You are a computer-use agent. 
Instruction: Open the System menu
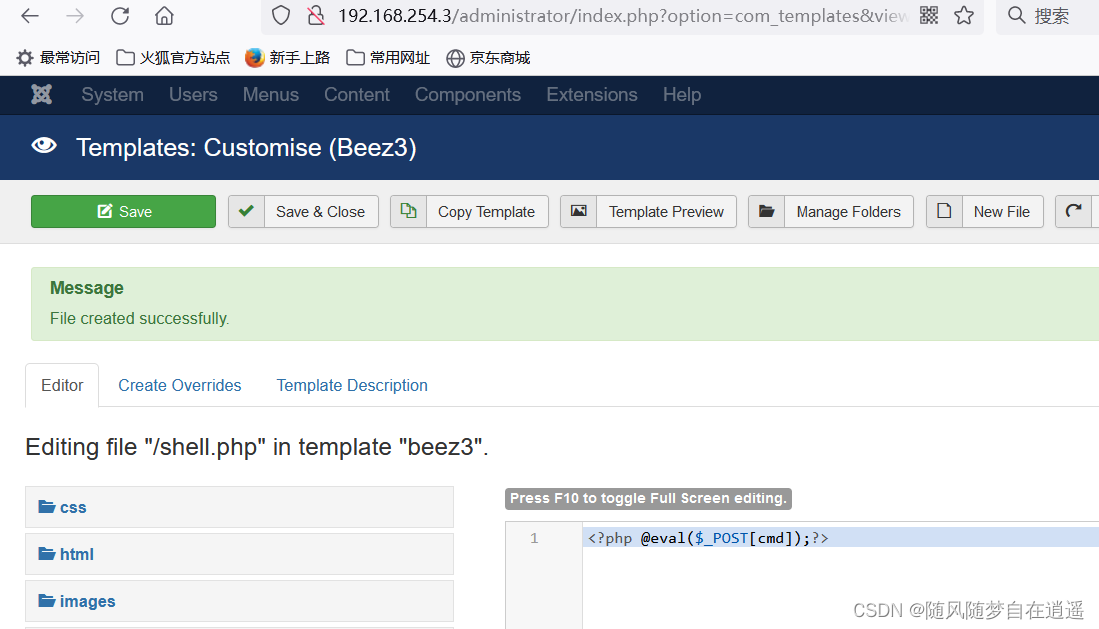(112, 95)
